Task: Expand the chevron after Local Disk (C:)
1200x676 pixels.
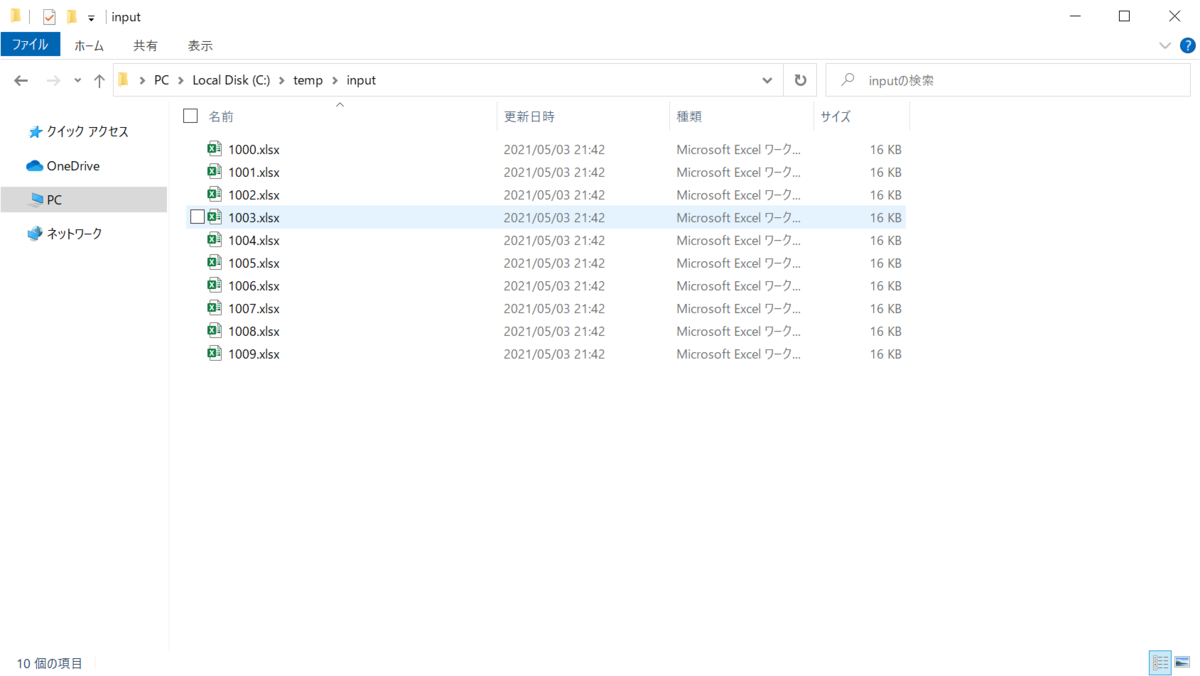Action: 282,80
